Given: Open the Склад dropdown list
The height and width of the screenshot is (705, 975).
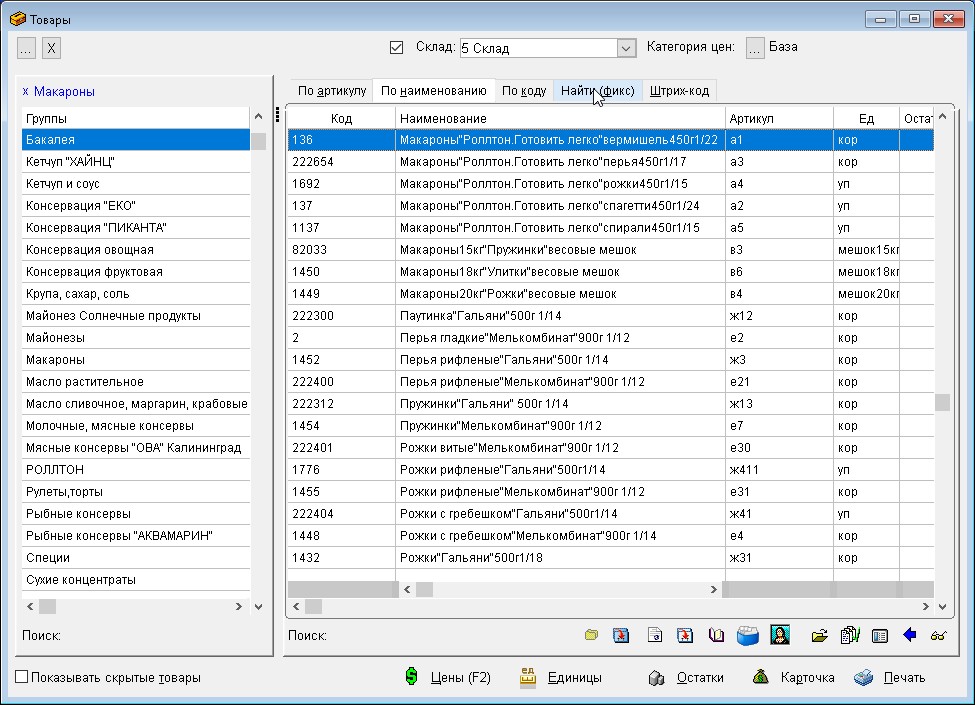Looking at the screenshot, I should [x=626, y=48].
